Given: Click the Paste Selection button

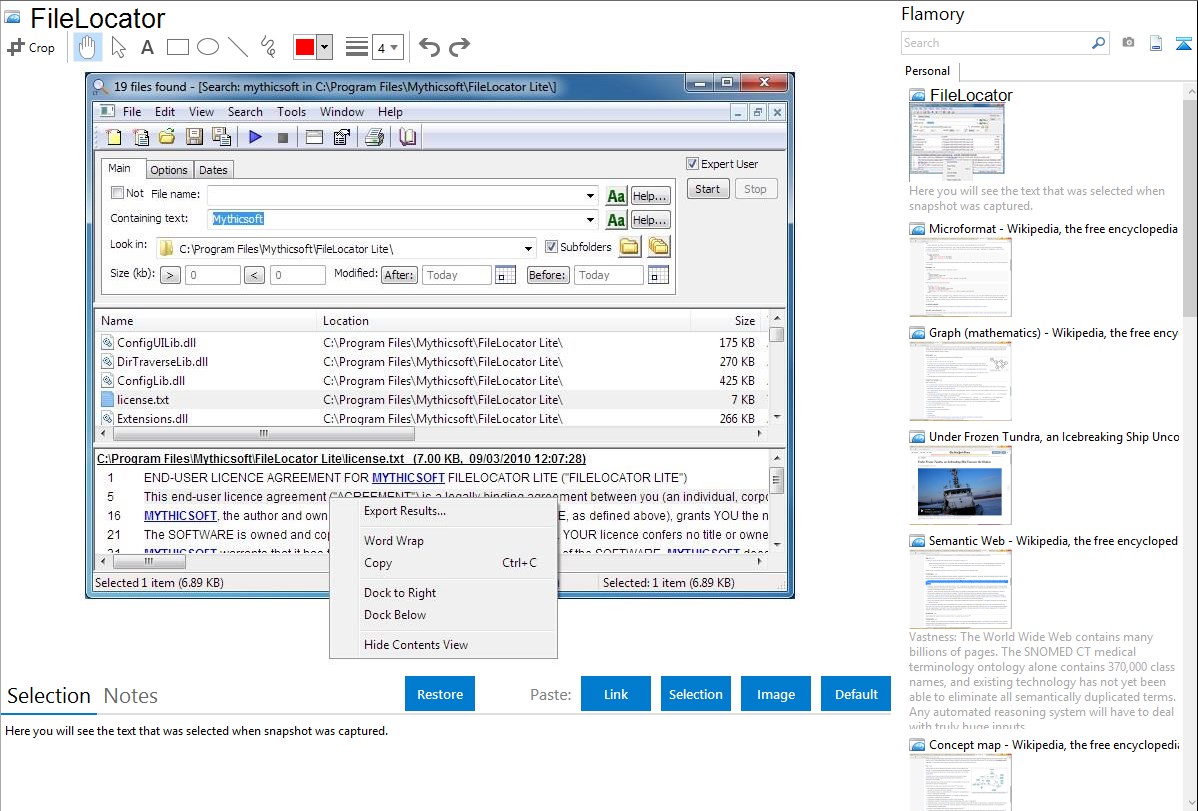Looking at the screenshot, I should (x=695, y=694).
